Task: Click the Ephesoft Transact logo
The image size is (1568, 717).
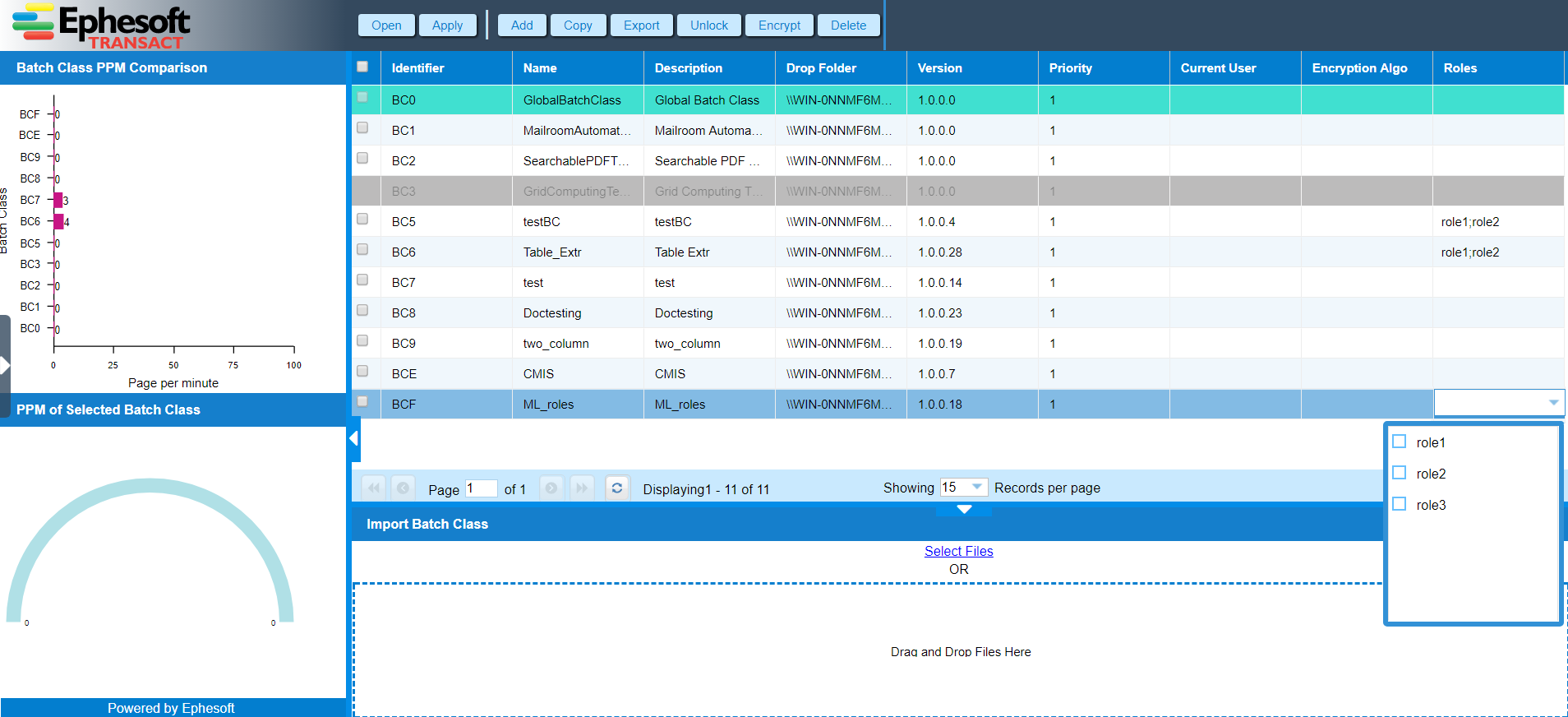Action: [101, 26]
